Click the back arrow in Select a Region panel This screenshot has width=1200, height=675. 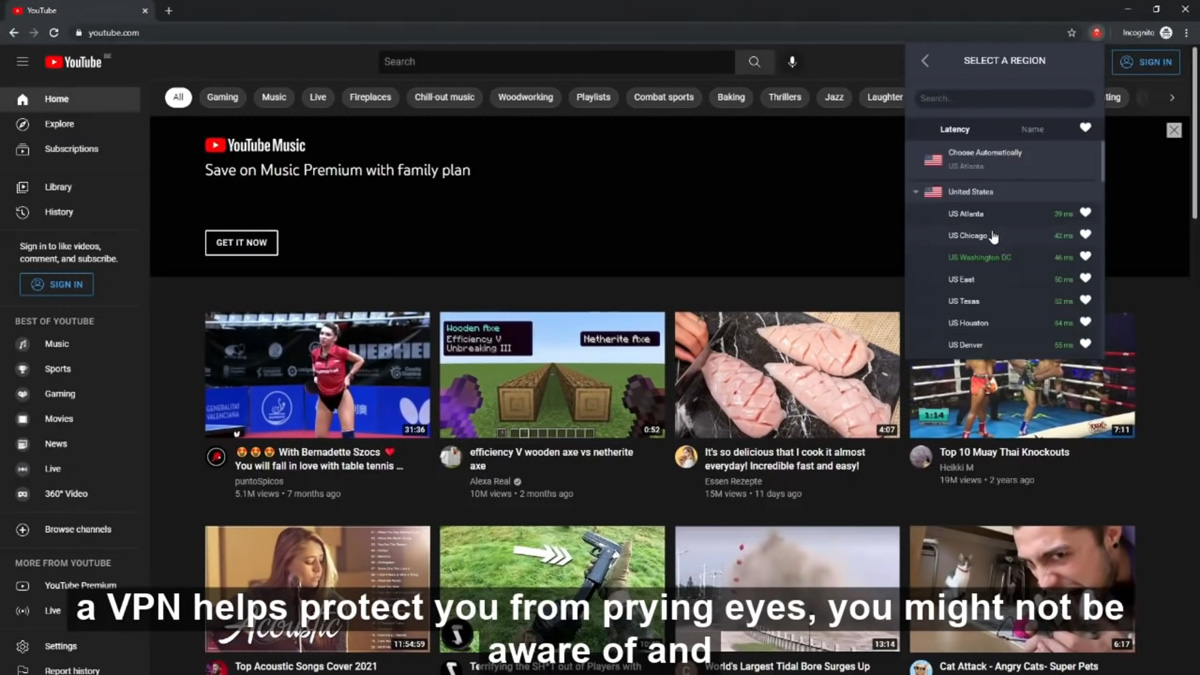click(x=925, y=61)
